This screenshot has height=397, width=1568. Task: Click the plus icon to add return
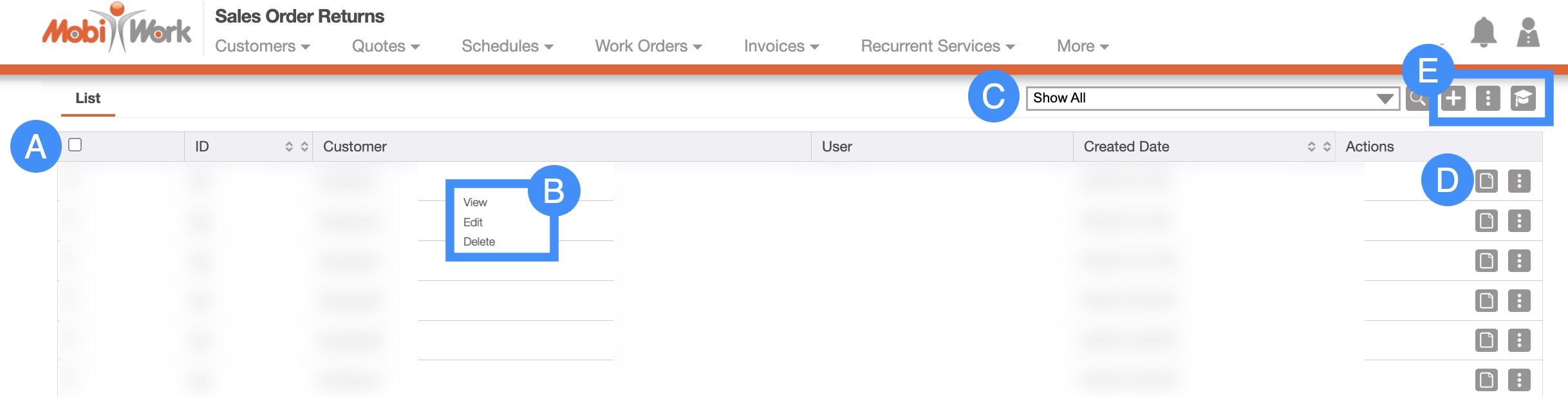[x=1453, y=99]
